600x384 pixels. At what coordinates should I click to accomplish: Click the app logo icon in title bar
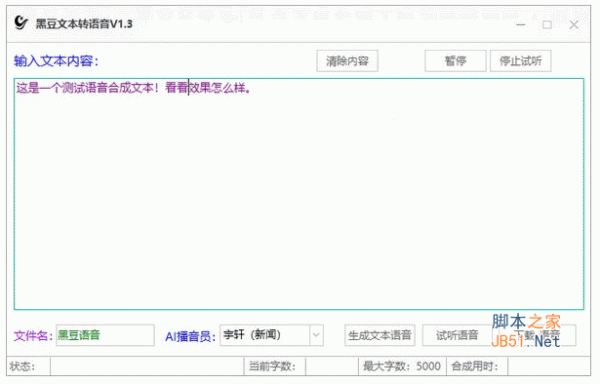point(21,23)
